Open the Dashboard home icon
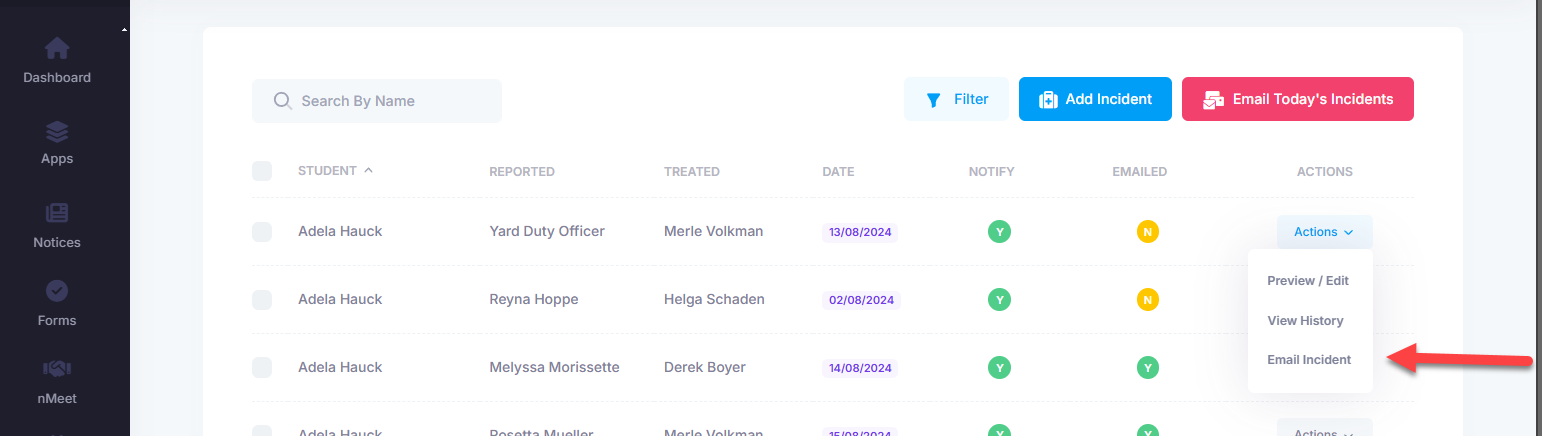1542x436 pixels. 57,49
